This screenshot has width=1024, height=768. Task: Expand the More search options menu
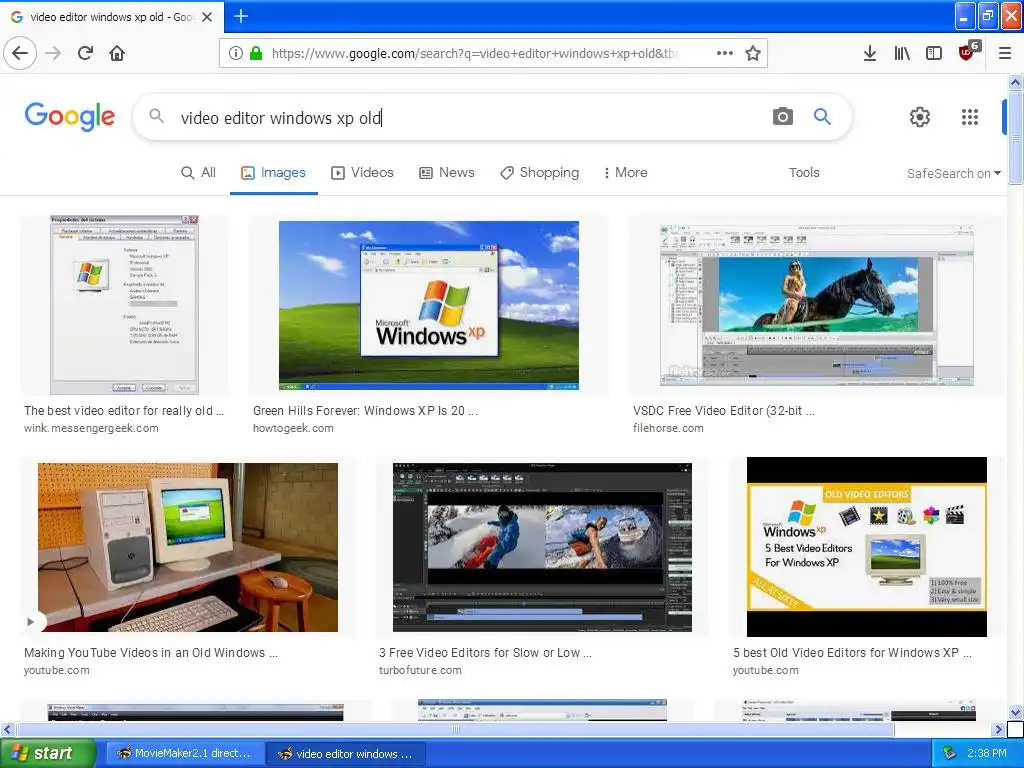(x=626, y=172)
